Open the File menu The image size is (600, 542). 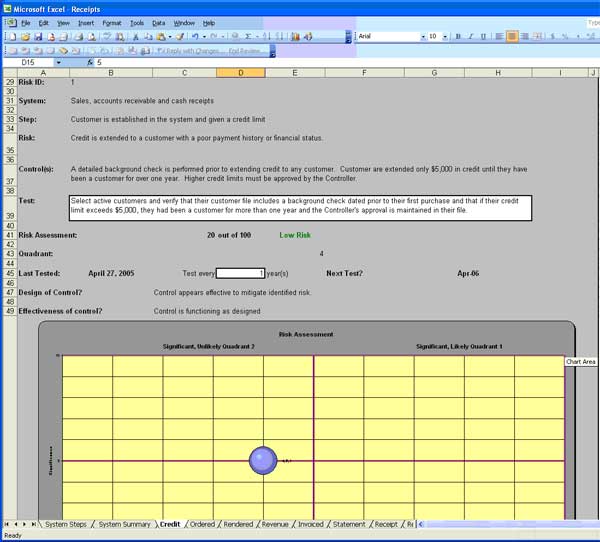coord(26,23)
